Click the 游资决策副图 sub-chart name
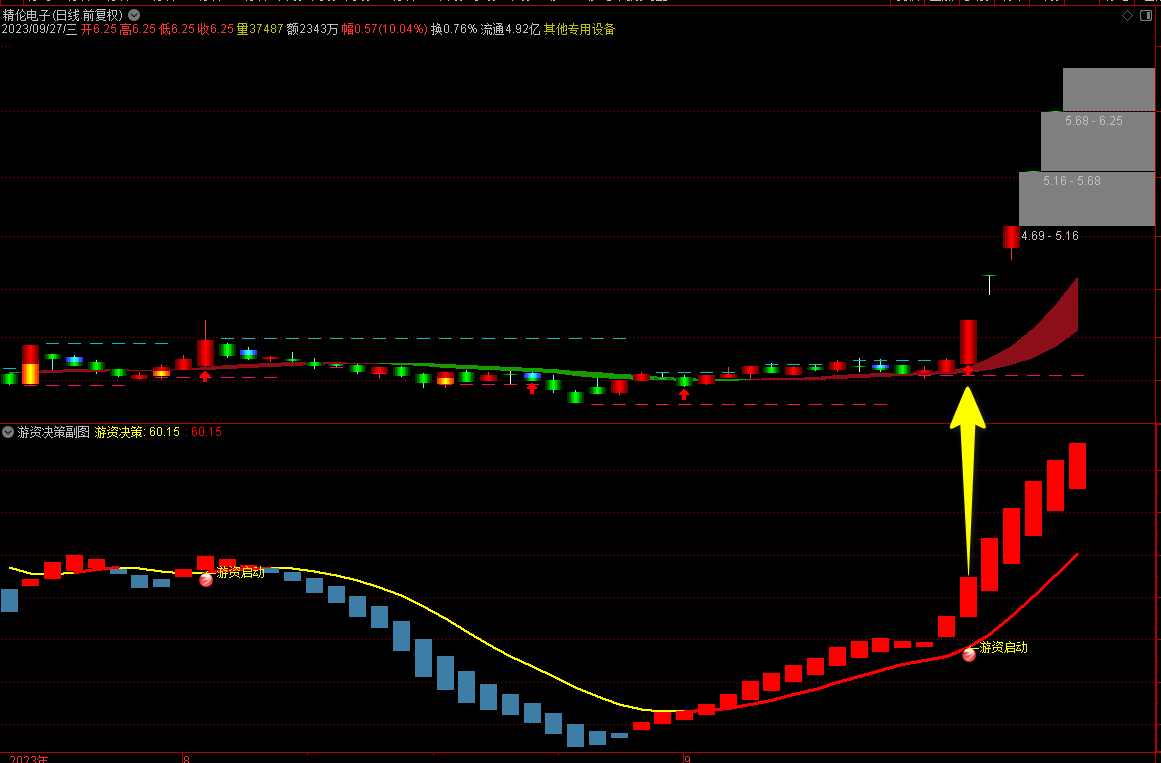The image size is (1161, 763). (x=54, y=432)
